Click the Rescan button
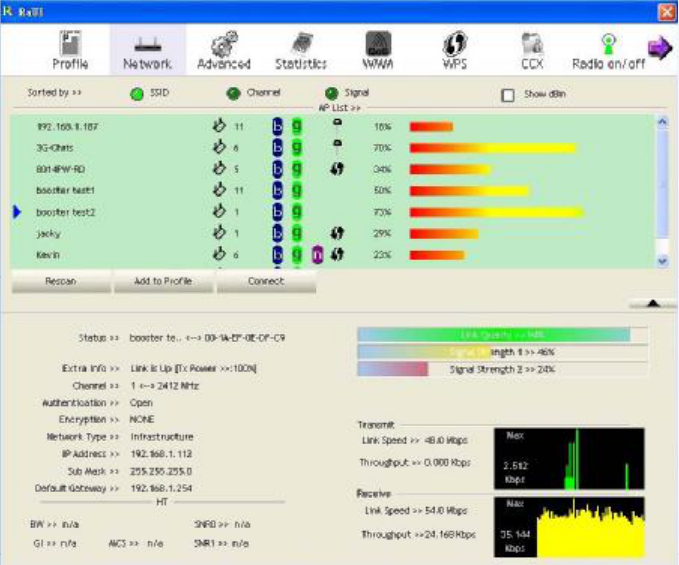Screen dimensions: 679x565 61,281
